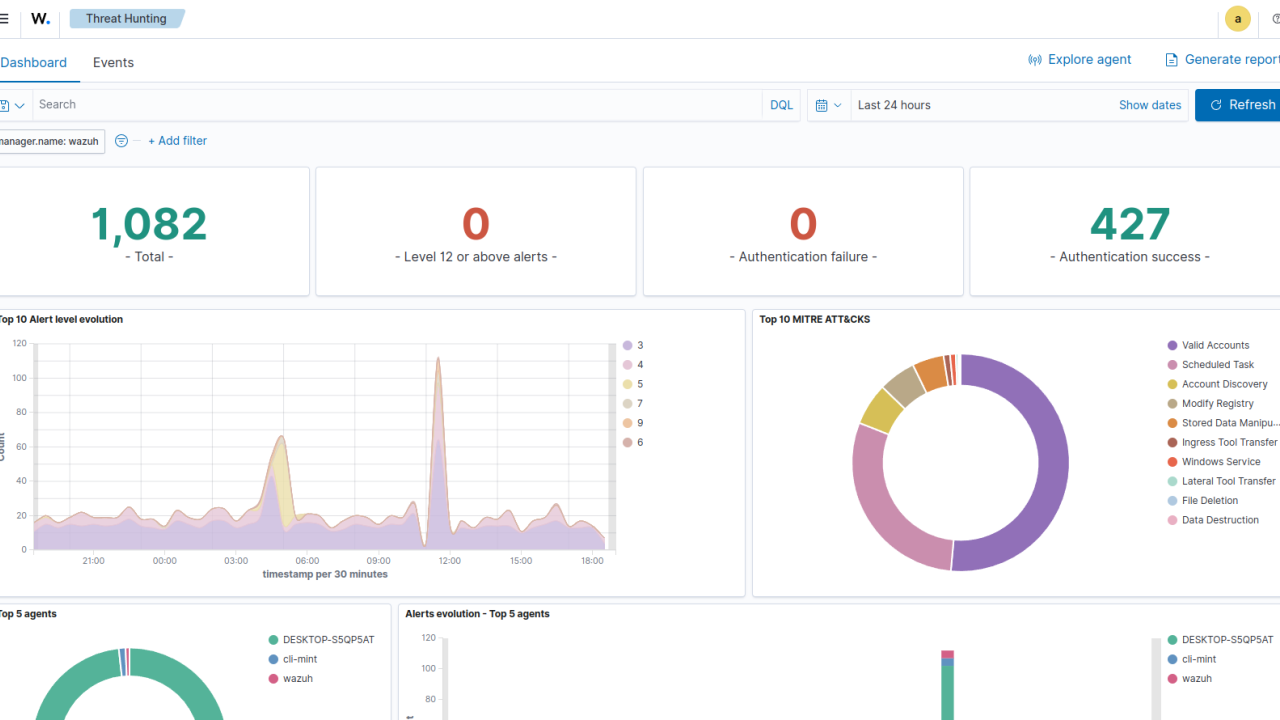Open the hamburger navigation menu
The image size is (1280, 720).
pyautogui.click(x=4, y=19)
